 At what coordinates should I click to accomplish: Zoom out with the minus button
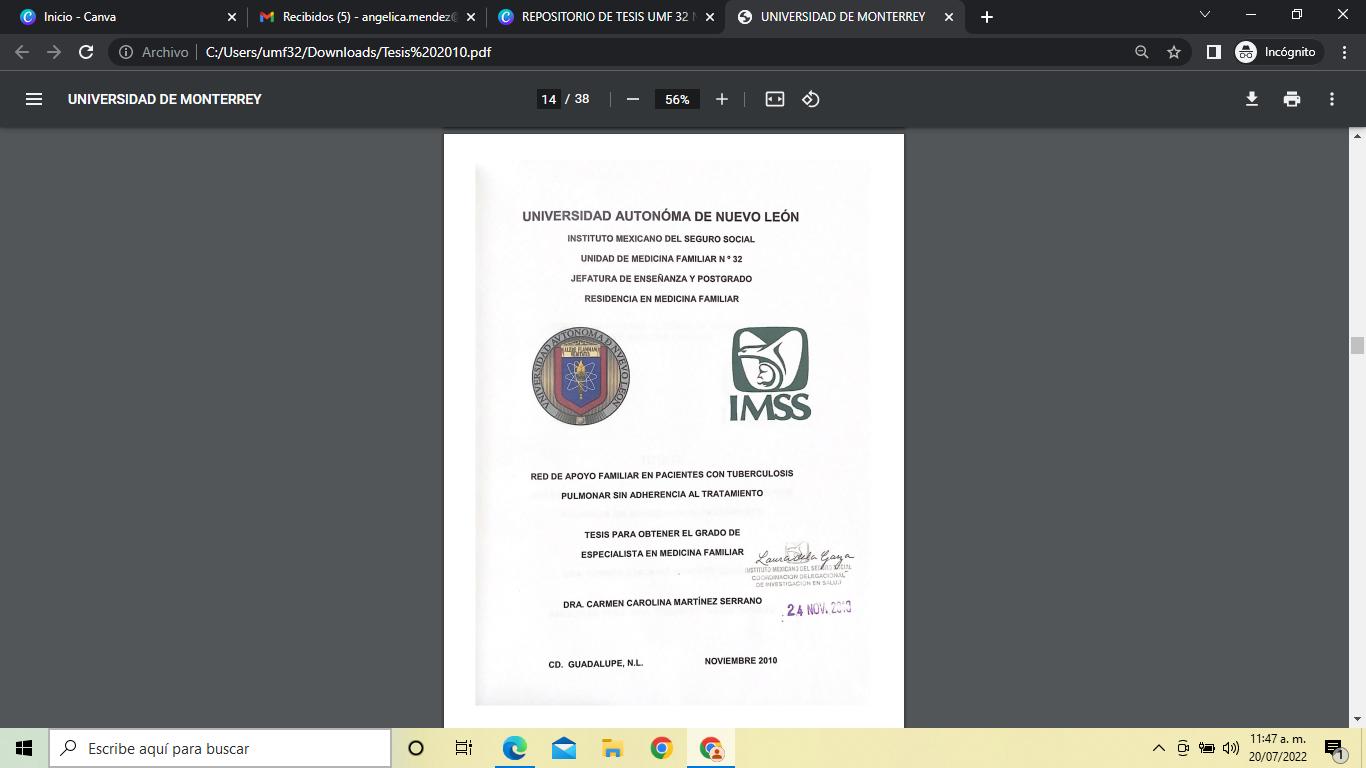click(x=632, y=99)
